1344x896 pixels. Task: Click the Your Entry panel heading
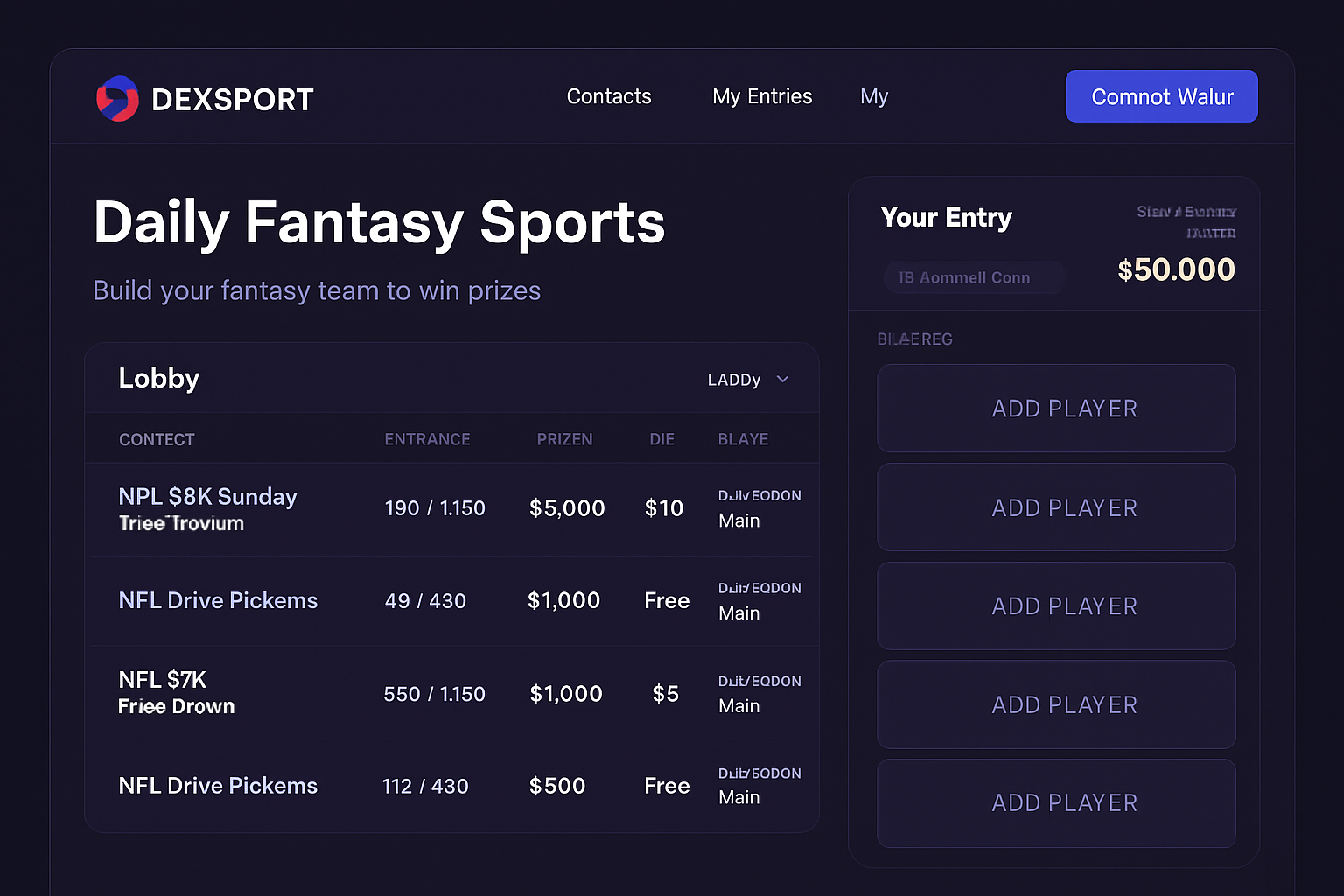click(x=946, y=218)
